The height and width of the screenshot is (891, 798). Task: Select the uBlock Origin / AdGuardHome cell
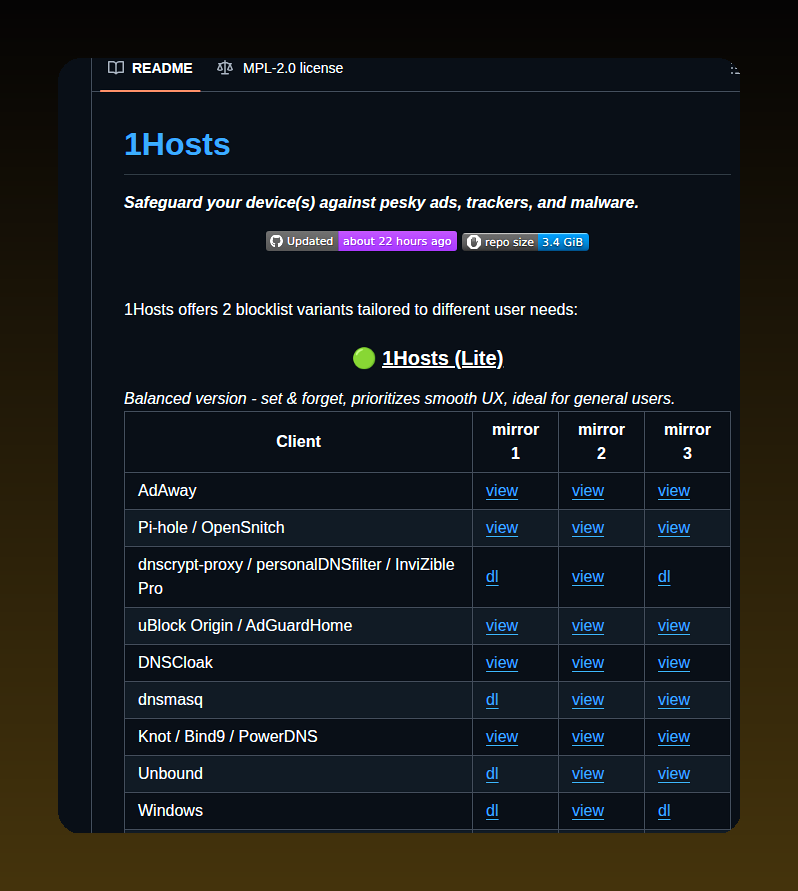(x=298, y=626)
